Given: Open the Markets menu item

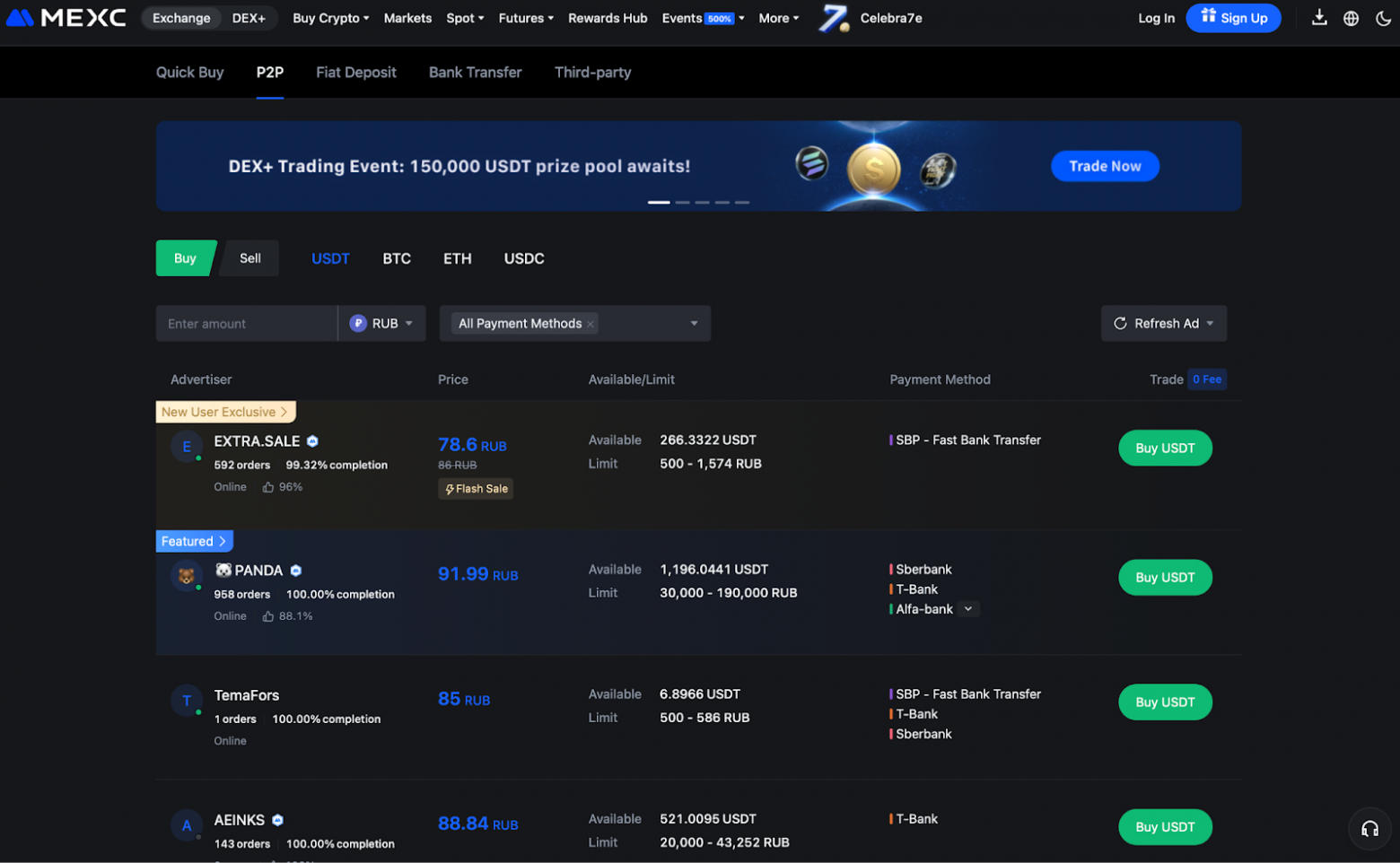Looking at the screenshot, I should (407, 18).
